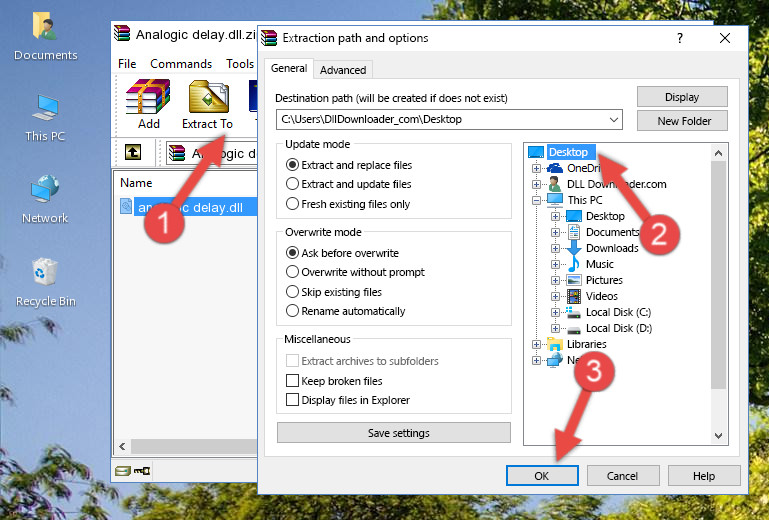Image resolution: width=769 pixels, height=520 pixels.
Task: Open the Commands menu in WinRAR
Action: click(x=181, y=64)
